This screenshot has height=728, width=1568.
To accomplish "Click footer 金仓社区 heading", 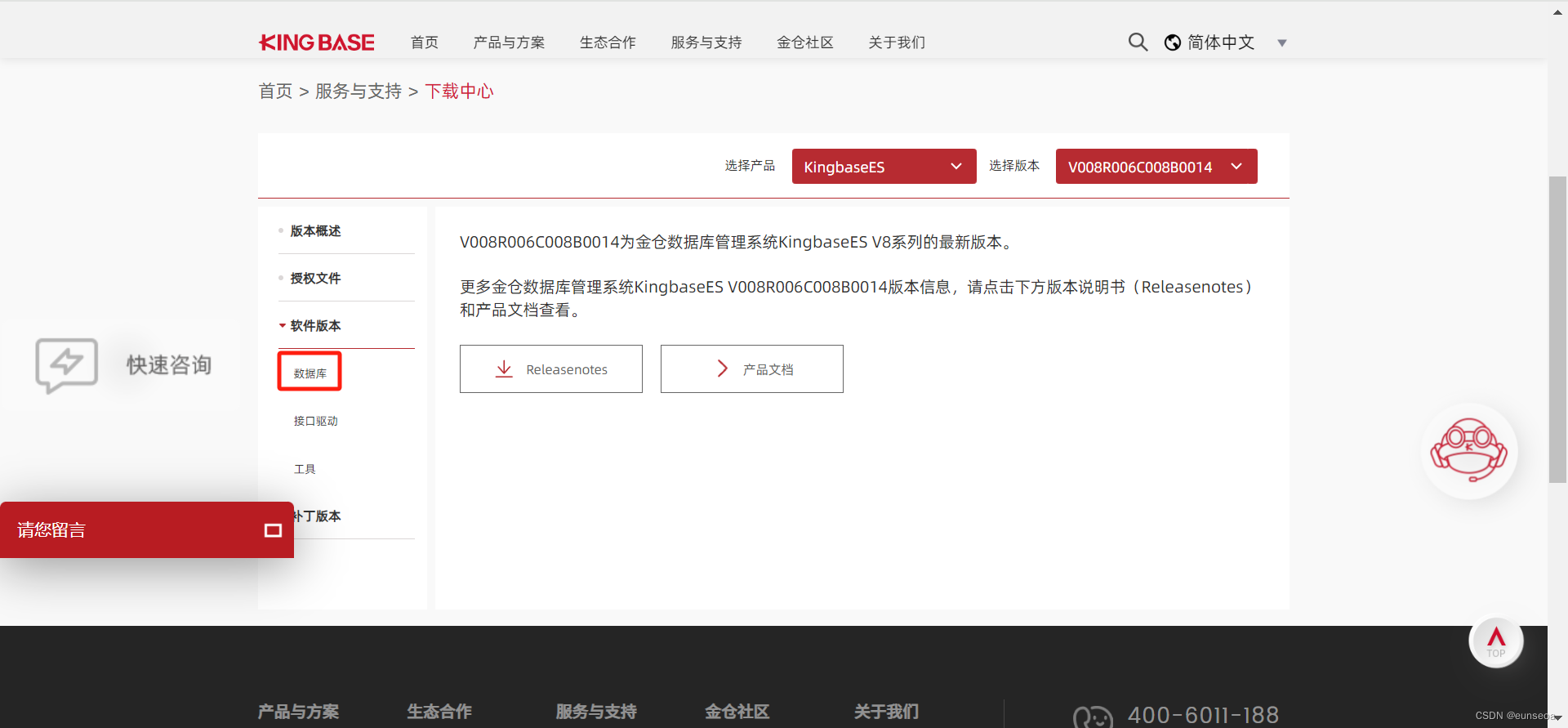I will (x=737, y=712).
